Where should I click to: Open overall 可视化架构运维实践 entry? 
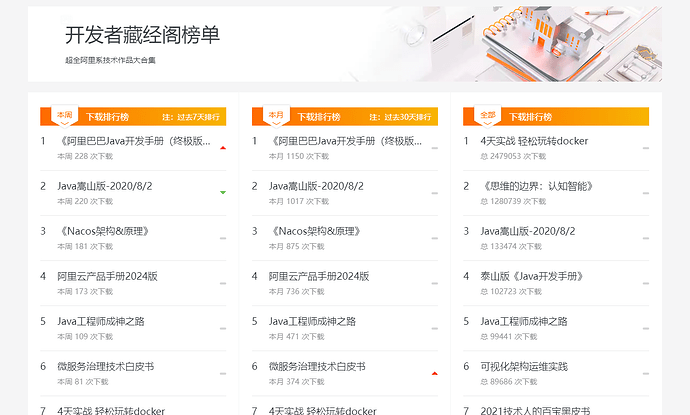(524, 367)
